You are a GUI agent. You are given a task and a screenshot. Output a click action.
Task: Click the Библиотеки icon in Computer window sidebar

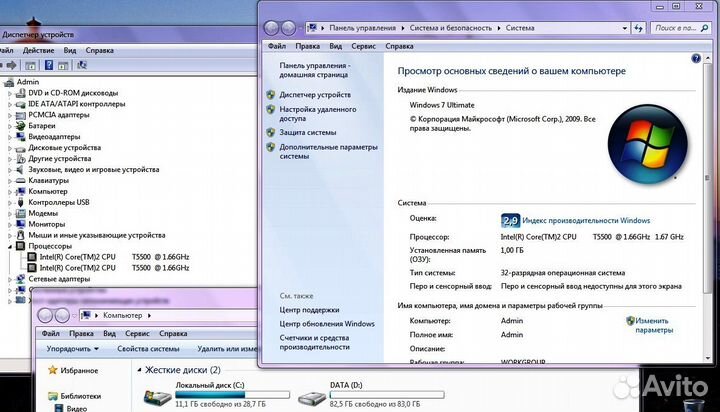pos(53,395)
